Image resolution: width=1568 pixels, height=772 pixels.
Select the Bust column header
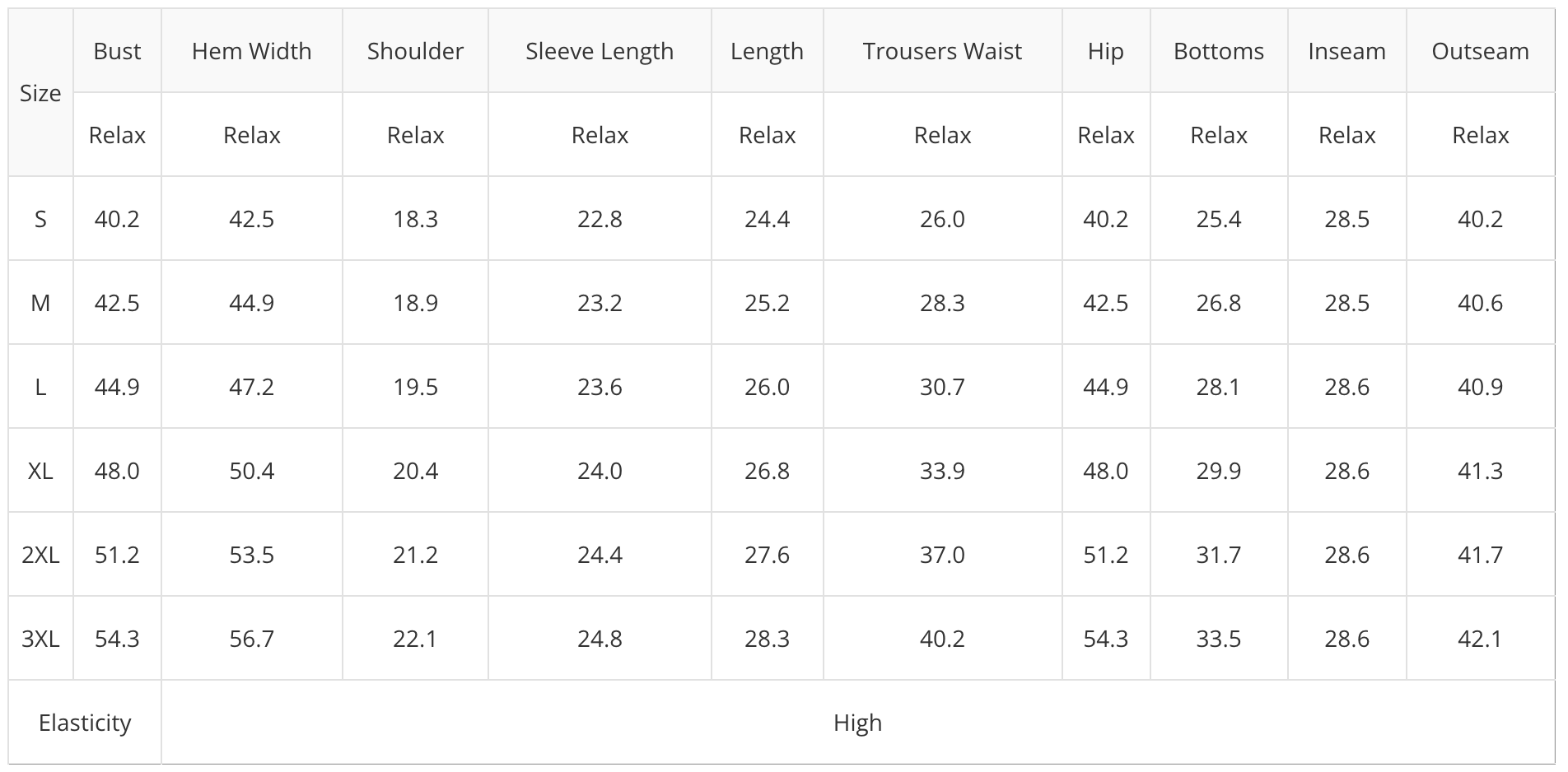click(117, 51)
